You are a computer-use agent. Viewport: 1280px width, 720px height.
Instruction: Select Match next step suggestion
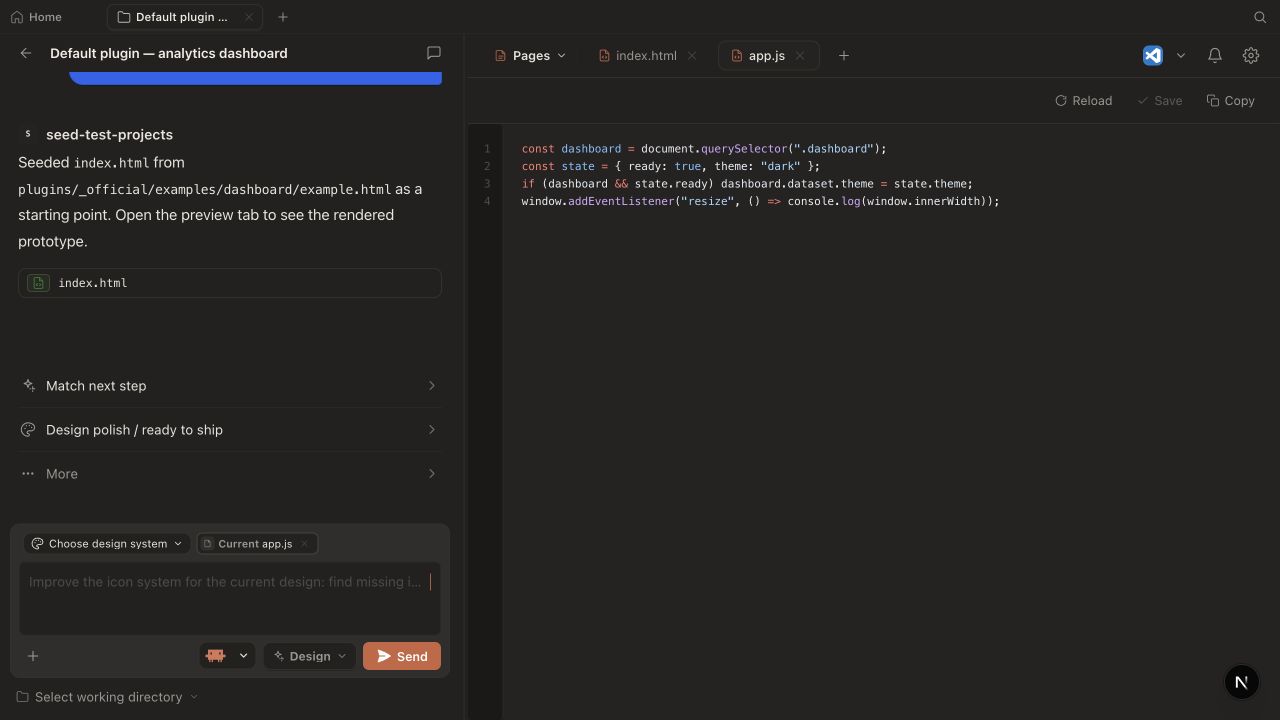(x=230, y=386)
